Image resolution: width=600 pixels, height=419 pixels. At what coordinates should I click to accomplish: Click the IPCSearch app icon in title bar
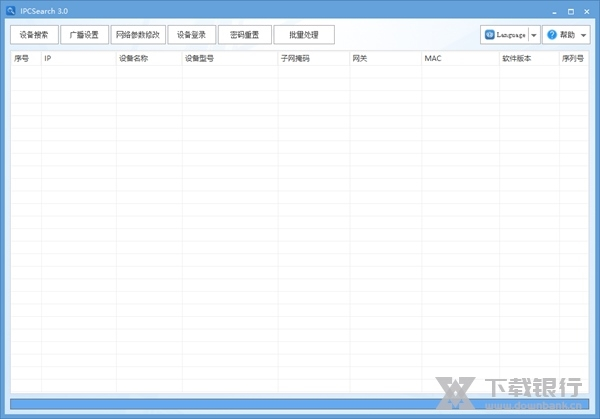[x=11, y=11]
